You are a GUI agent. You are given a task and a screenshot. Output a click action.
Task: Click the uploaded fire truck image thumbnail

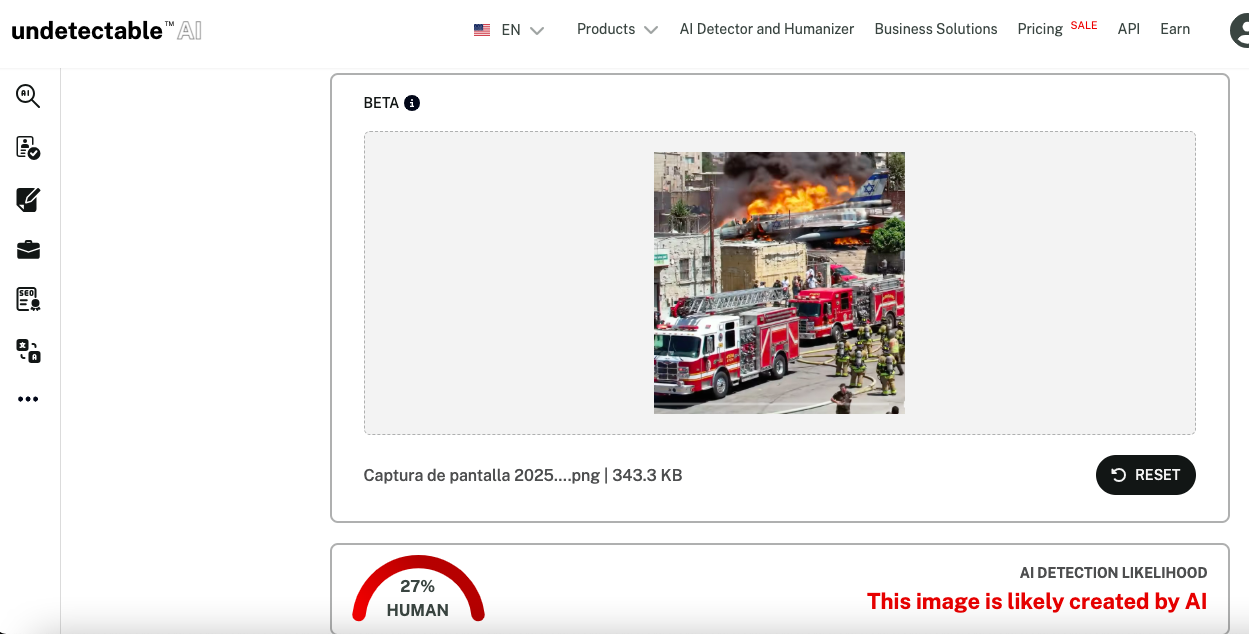[x=779, y=283]
